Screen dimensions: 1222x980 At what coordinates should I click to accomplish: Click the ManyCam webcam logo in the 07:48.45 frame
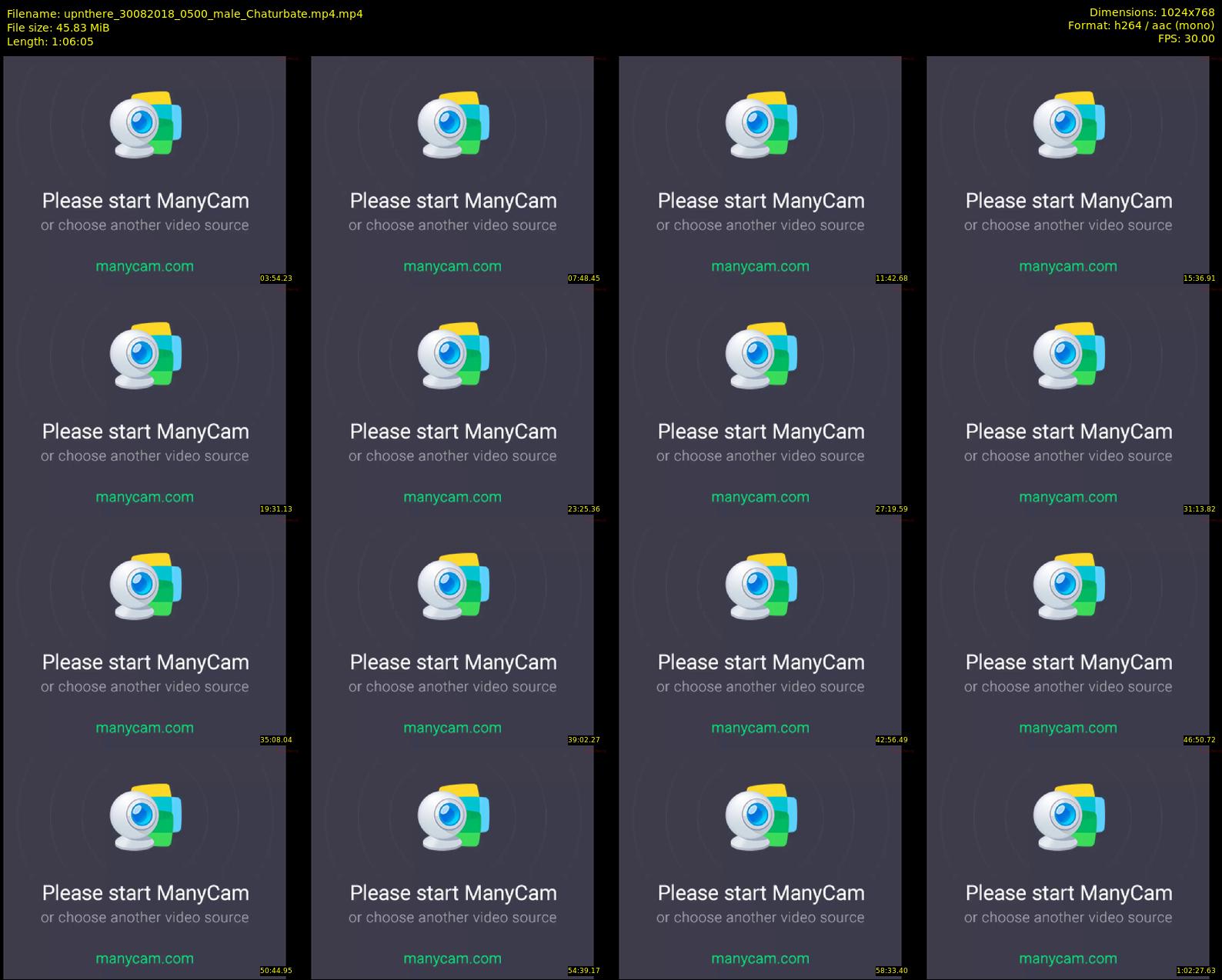(x=453, y=125)
